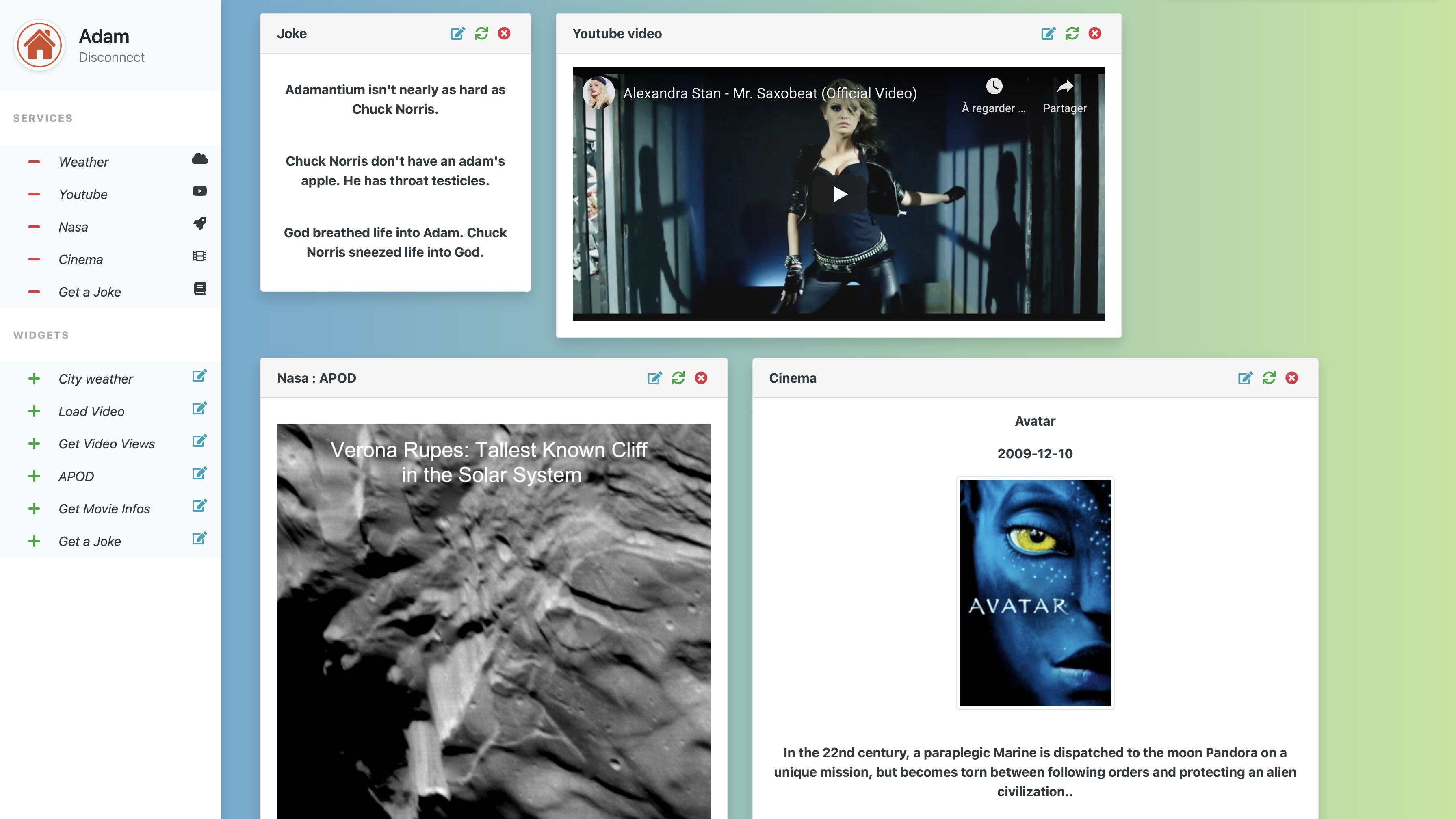The height and width of the screenshot is (819, 1456).
Task: Click the user name Adam
Action: coord(104,36)
